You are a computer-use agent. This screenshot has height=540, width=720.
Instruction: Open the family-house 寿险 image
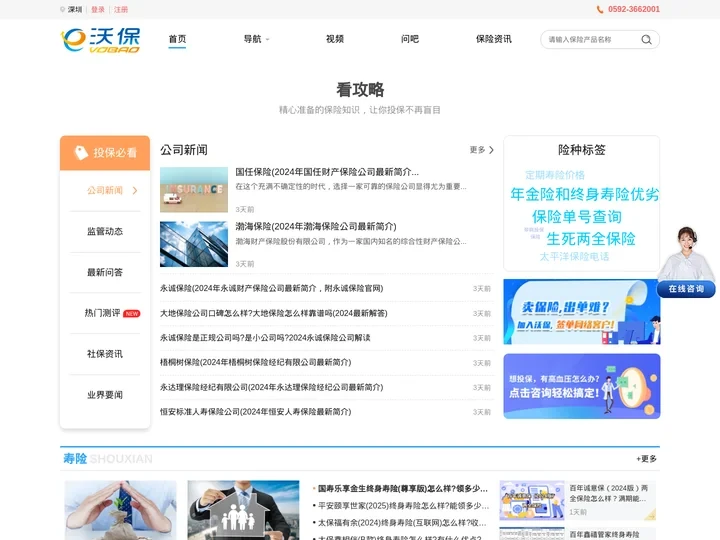pyautogui.click(x=243, y=510)
